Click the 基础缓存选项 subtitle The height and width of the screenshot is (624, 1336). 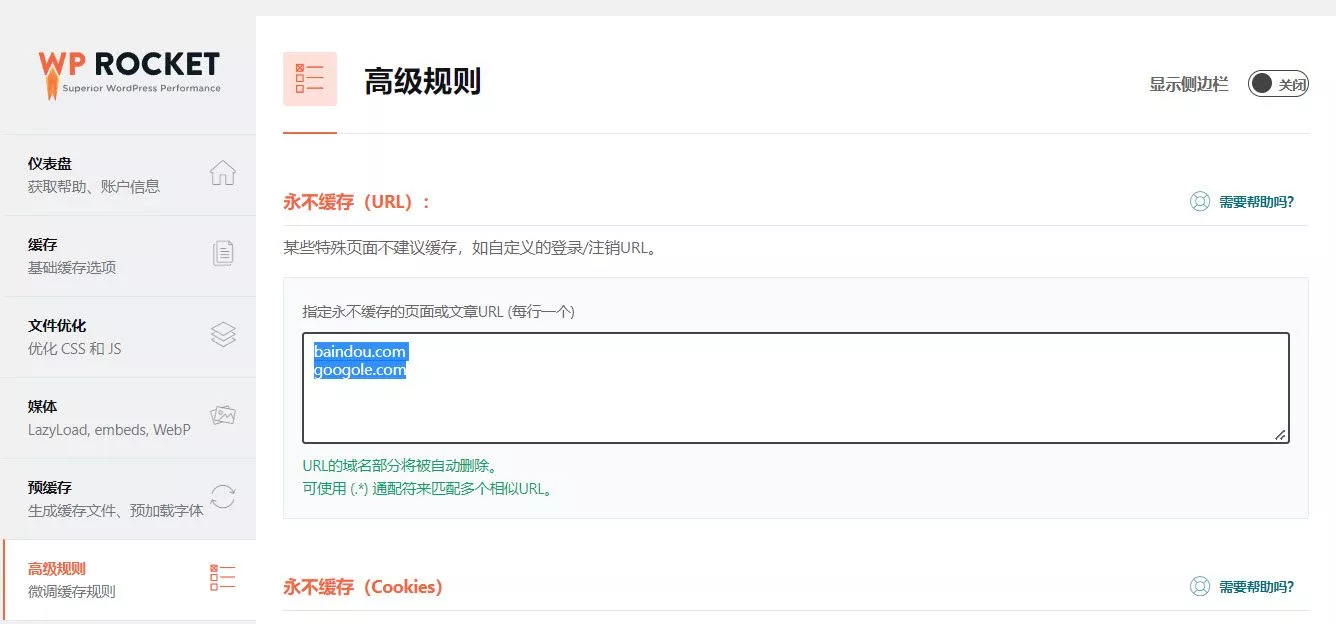click(x=72, y=267)
